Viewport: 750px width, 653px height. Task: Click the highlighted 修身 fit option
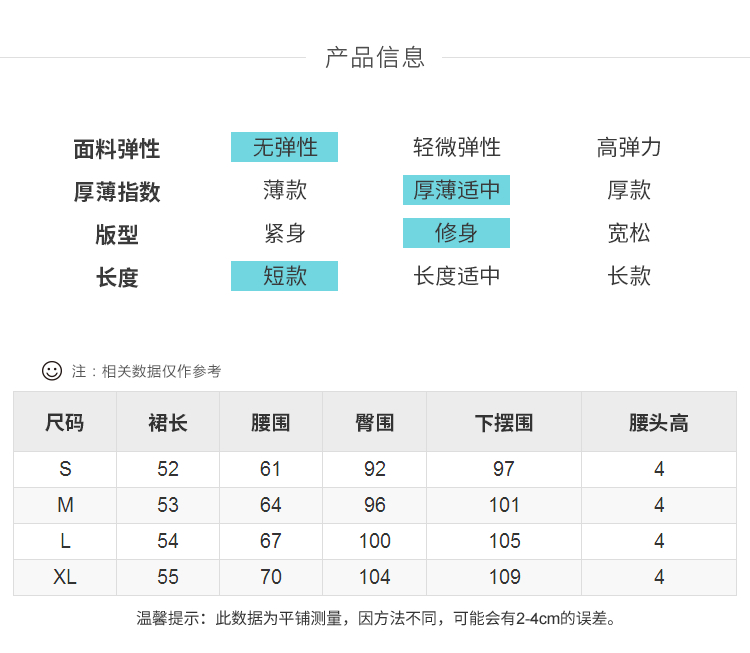[x=456, y=233]
